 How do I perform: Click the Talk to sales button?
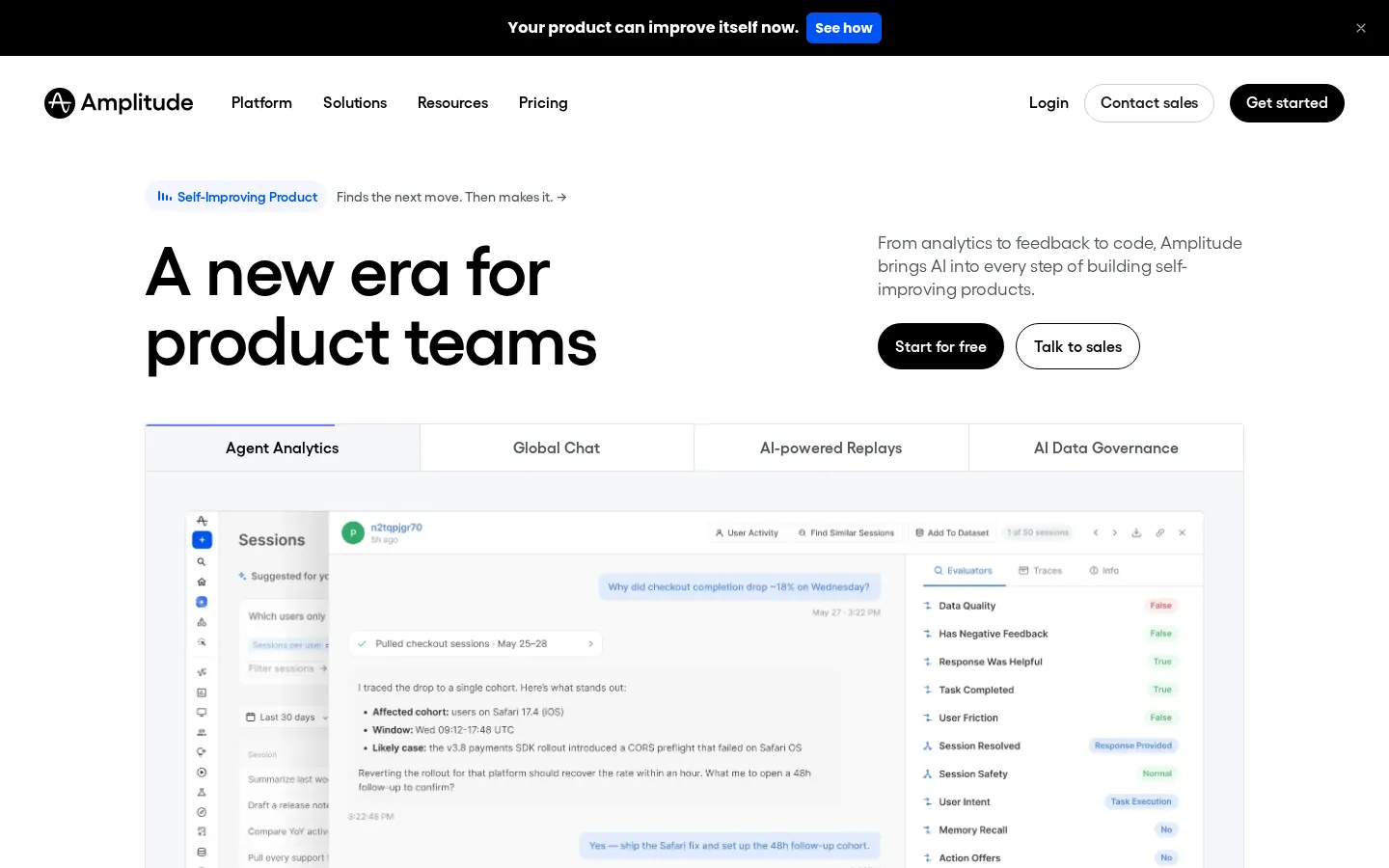point(1077,346)
